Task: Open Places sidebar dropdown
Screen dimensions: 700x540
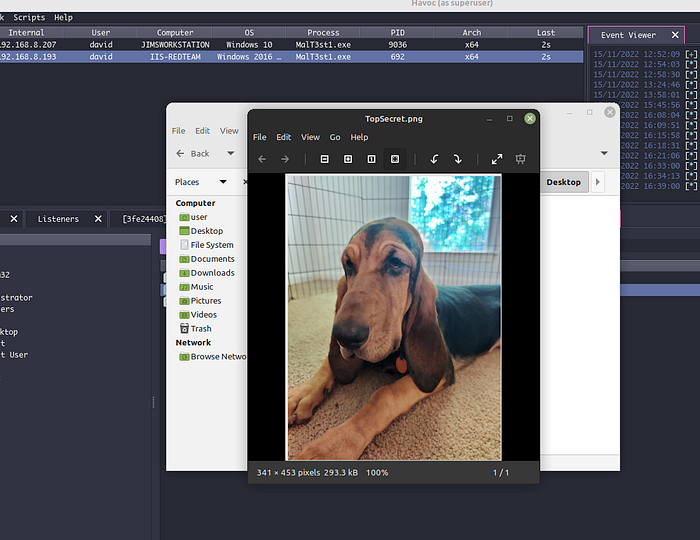Action: (x=223, y=182)
